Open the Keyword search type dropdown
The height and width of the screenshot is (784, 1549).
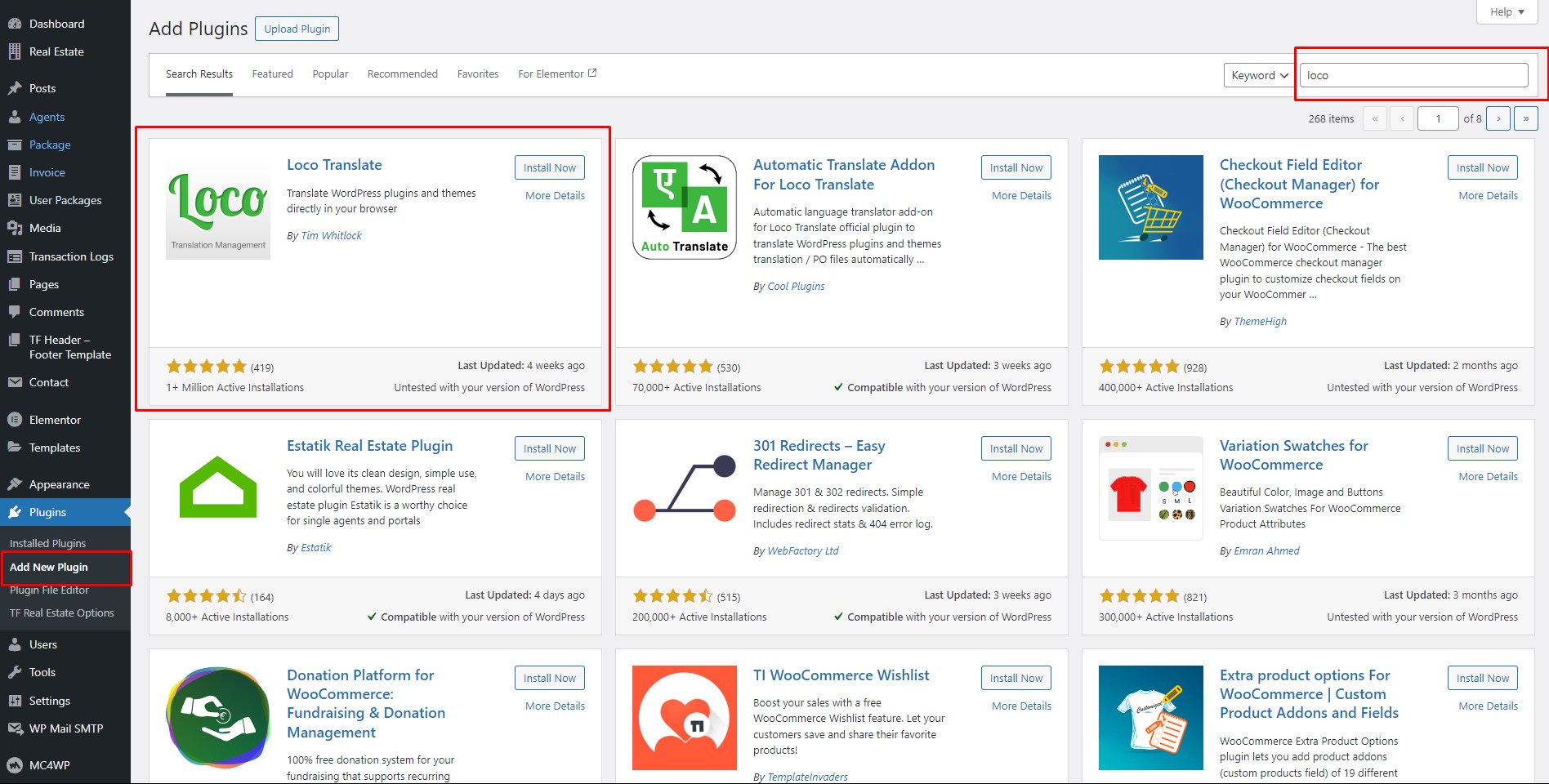pyautogui.click(x=1259, y=75)
